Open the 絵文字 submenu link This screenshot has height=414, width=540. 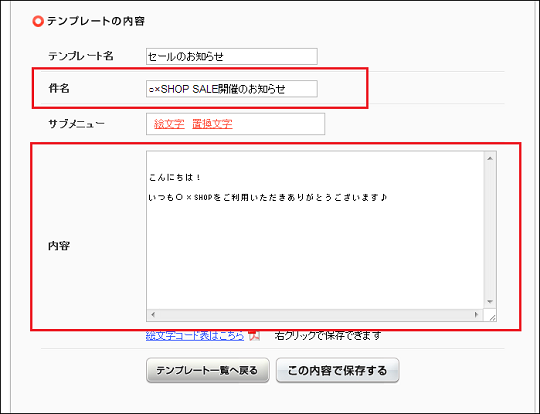tap(169, 124)
